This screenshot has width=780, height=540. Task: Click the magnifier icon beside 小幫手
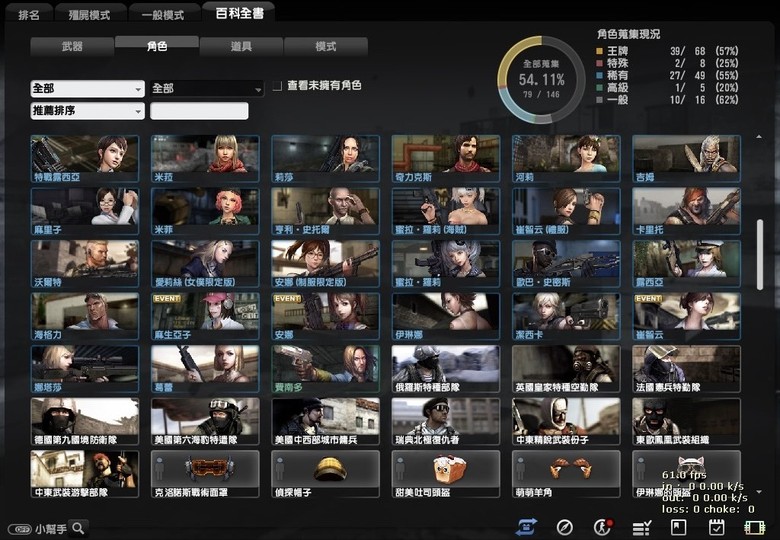point(76,528)
